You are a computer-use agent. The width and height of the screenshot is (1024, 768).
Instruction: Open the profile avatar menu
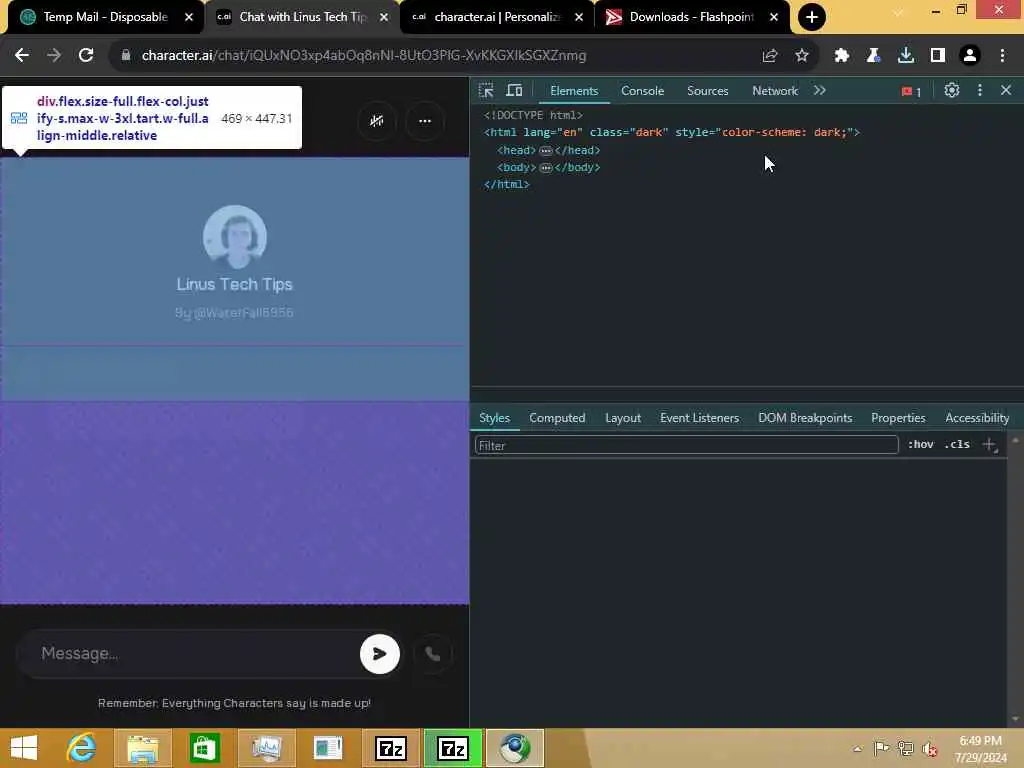[x=970, y=56]
